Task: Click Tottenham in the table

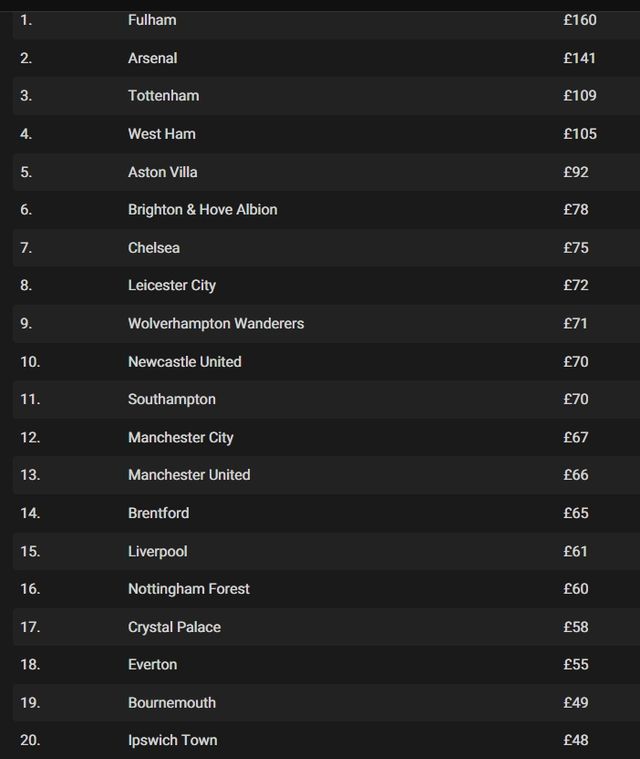Action: [x=163, y=96]
